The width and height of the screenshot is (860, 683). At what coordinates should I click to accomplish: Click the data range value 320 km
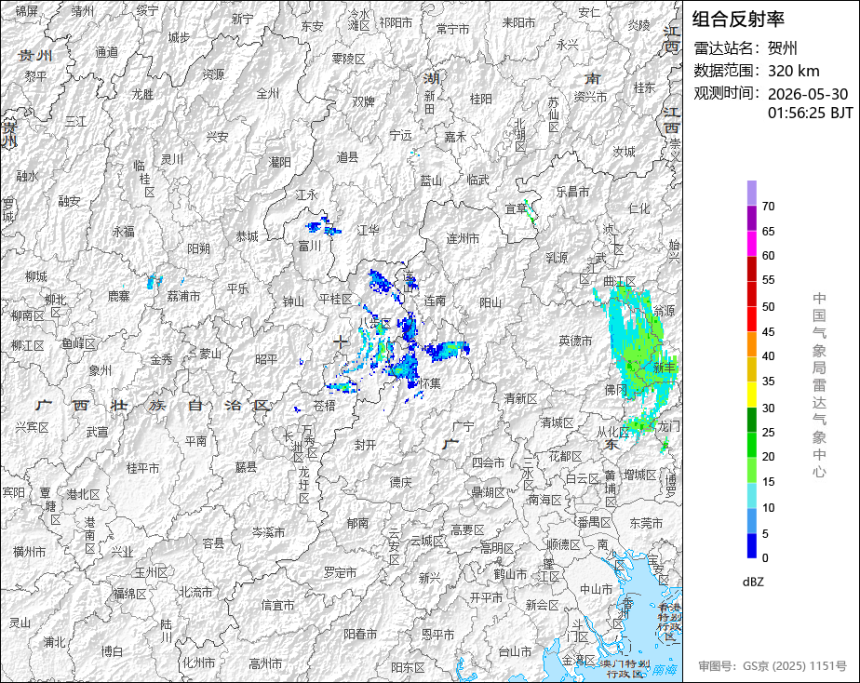point(794,71)
